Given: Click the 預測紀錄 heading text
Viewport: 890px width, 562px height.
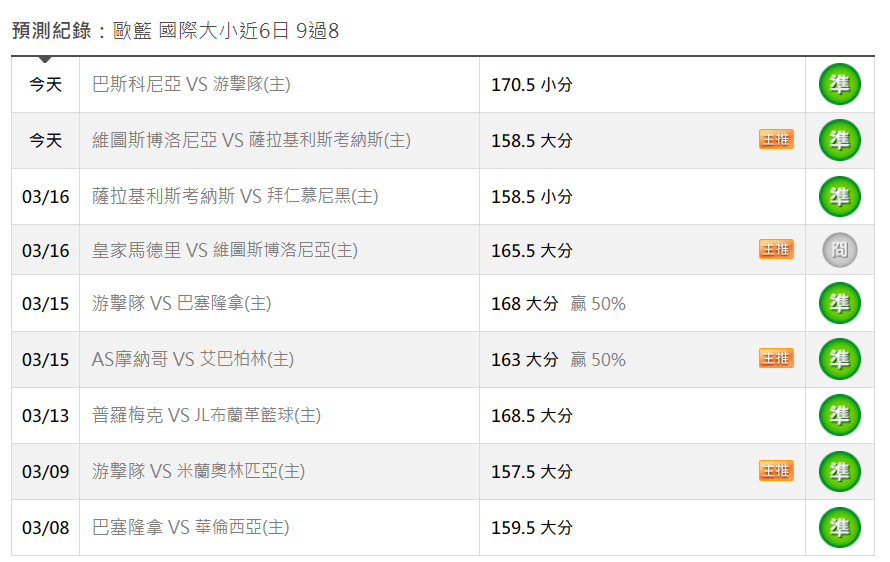Looking at the screenshot, I should (51, 31).
